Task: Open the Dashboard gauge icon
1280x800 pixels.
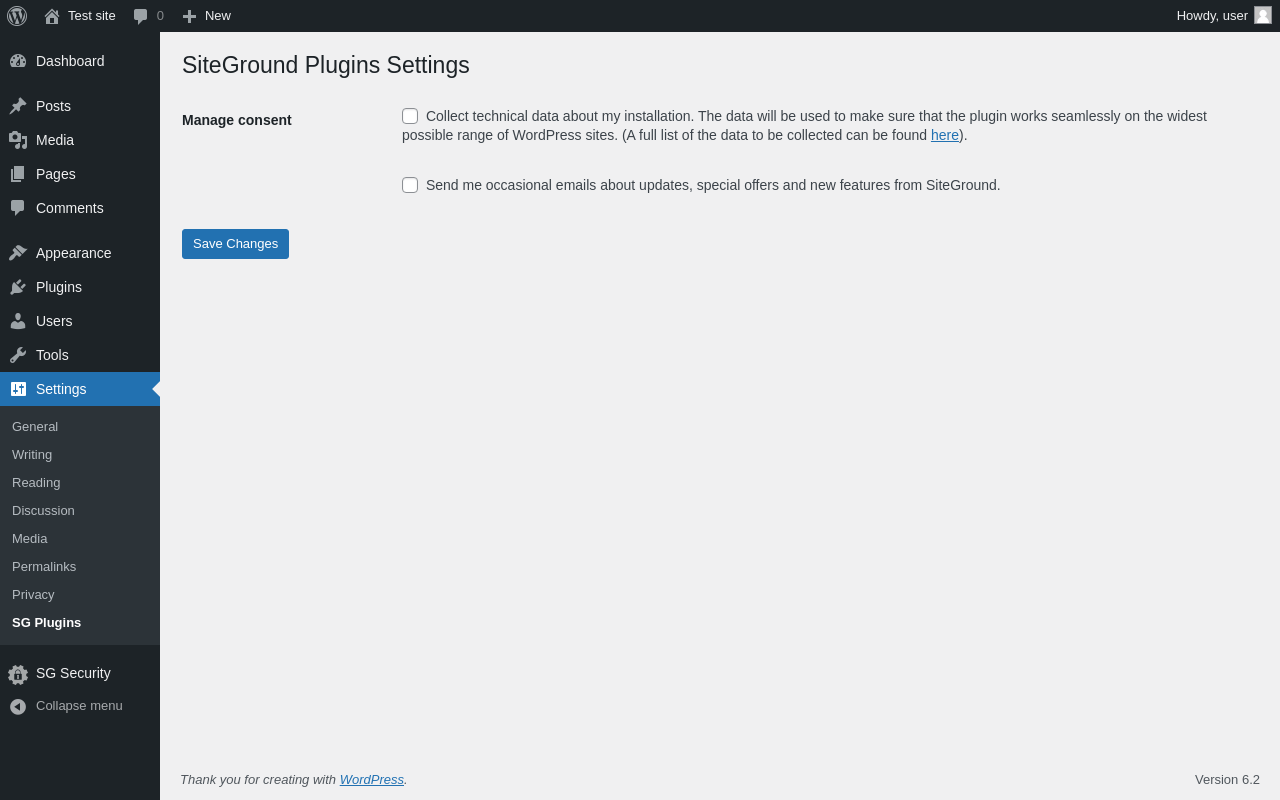Action: click(18, 61)
